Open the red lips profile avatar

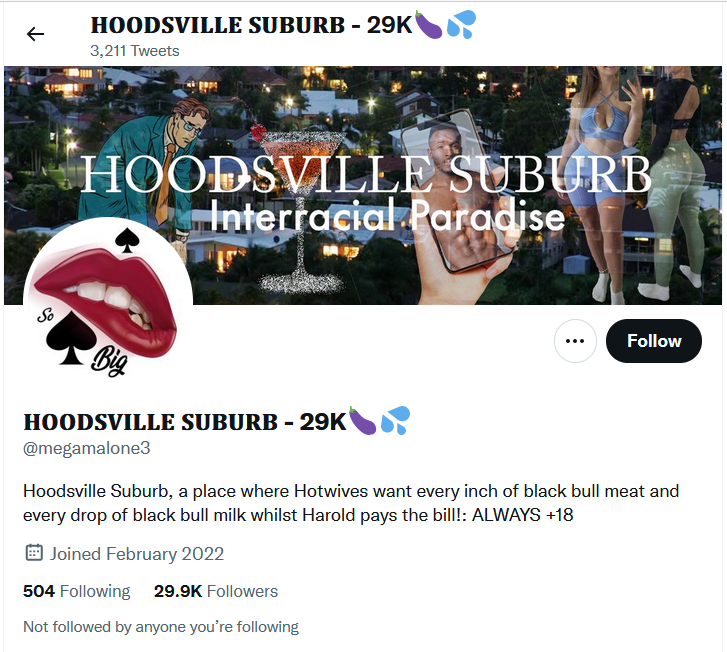(x=108, y=301)
